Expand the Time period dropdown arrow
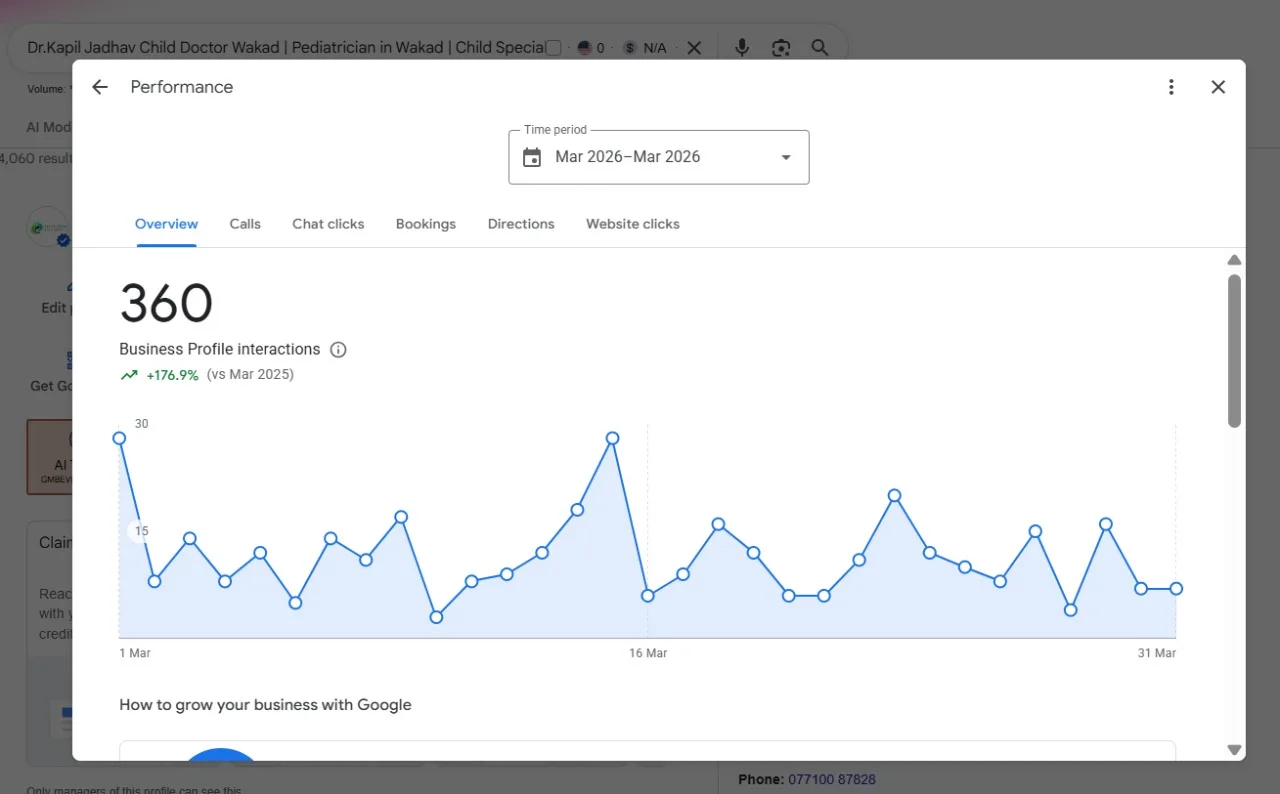 (x=786, y=157)
